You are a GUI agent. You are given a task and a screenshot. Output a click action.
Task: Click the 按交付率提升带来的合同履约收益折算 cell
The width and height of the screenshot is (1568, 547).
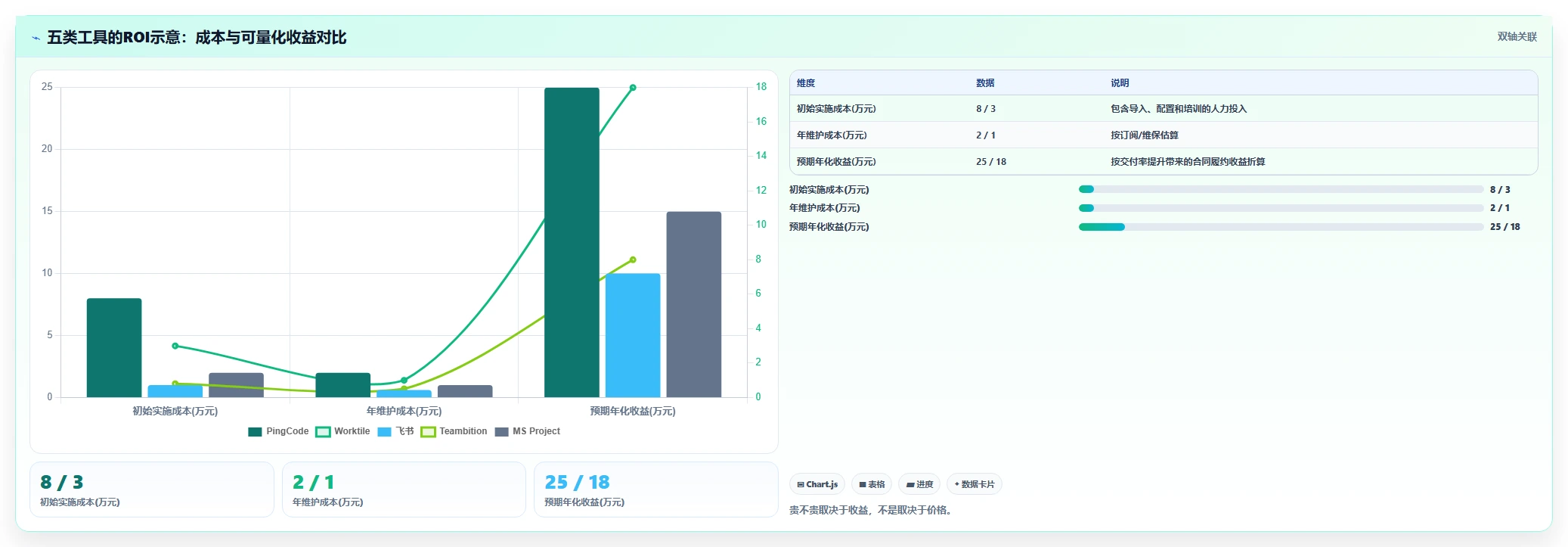coord(1188,162)
